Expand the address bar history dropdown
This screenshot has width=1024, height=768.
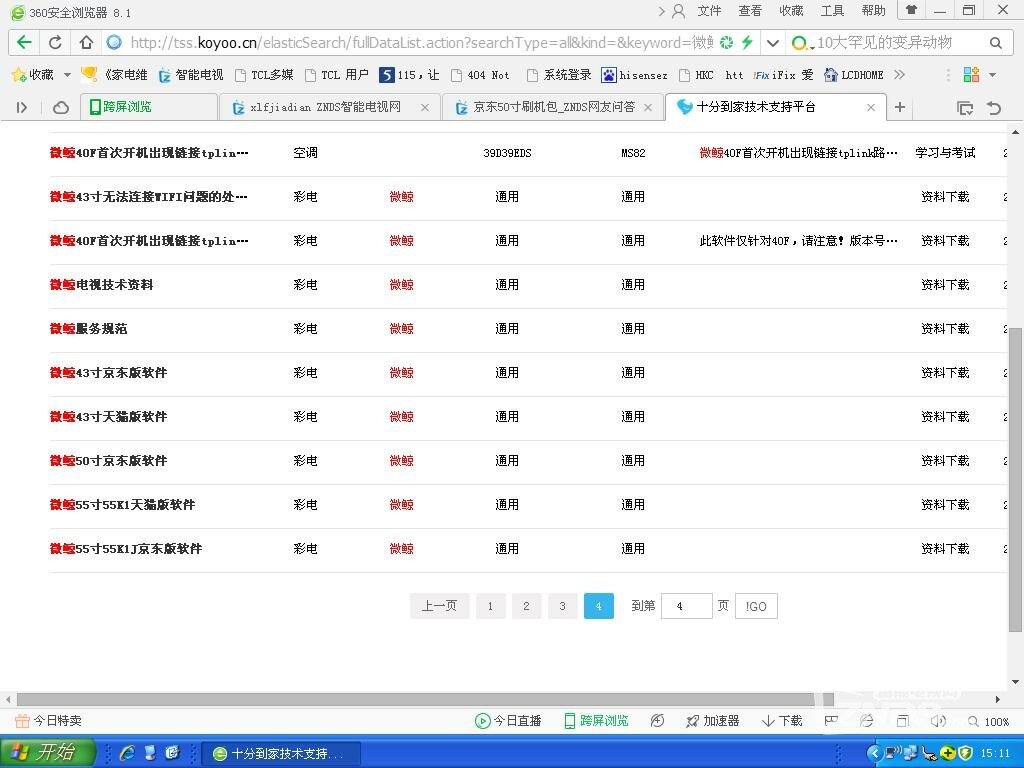coord(773,43)
